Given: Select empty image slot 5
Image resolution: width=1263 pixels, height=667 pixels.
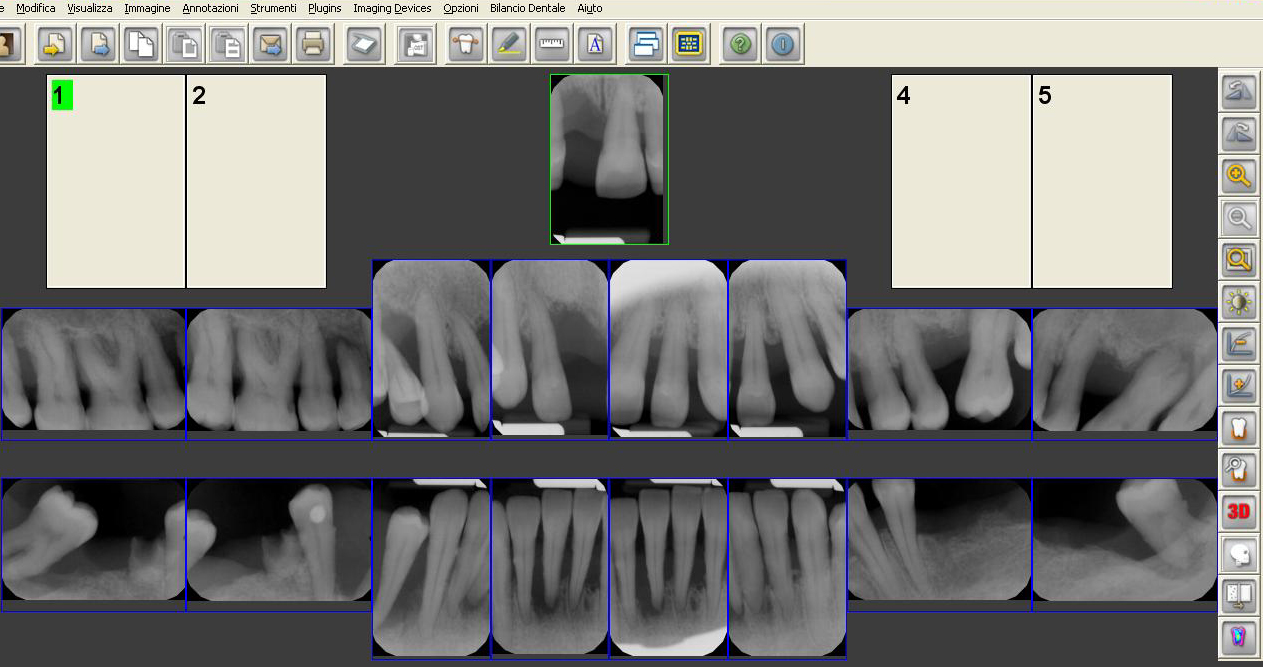Looking at the screenshot, I should 1102,181.
